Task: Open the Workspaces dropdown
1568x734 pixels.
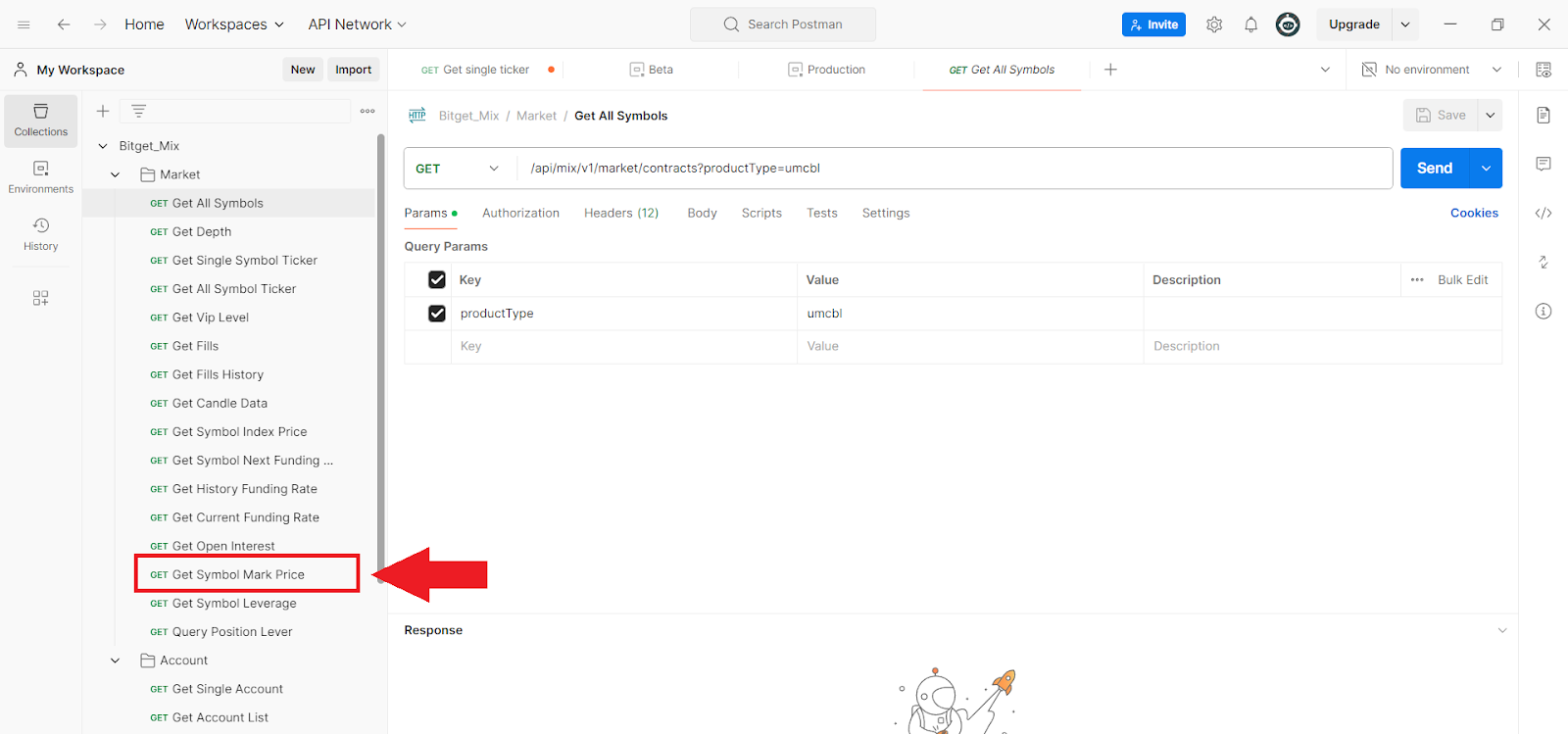Action: coord(234,24)
